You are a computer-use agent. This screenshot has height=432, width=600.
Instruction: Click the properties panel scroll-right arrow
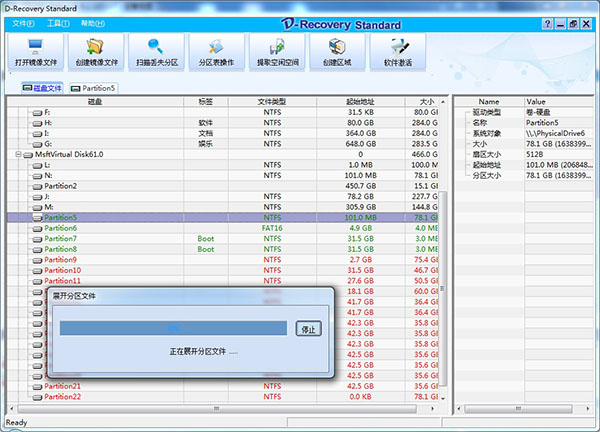click(x=588, y=409)
